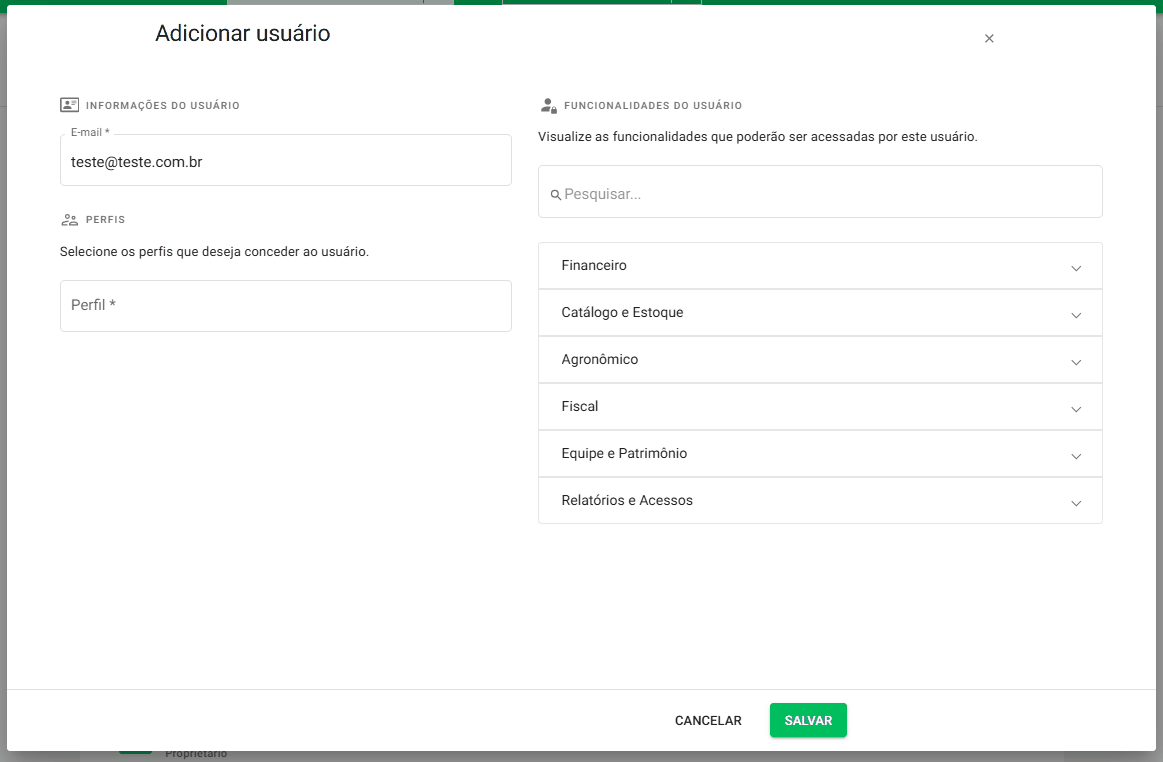This screenshot has width=1163, height=762.
Task: Click the ID card icon beside Informações do Usuário
Action: (x=69, y=105)
